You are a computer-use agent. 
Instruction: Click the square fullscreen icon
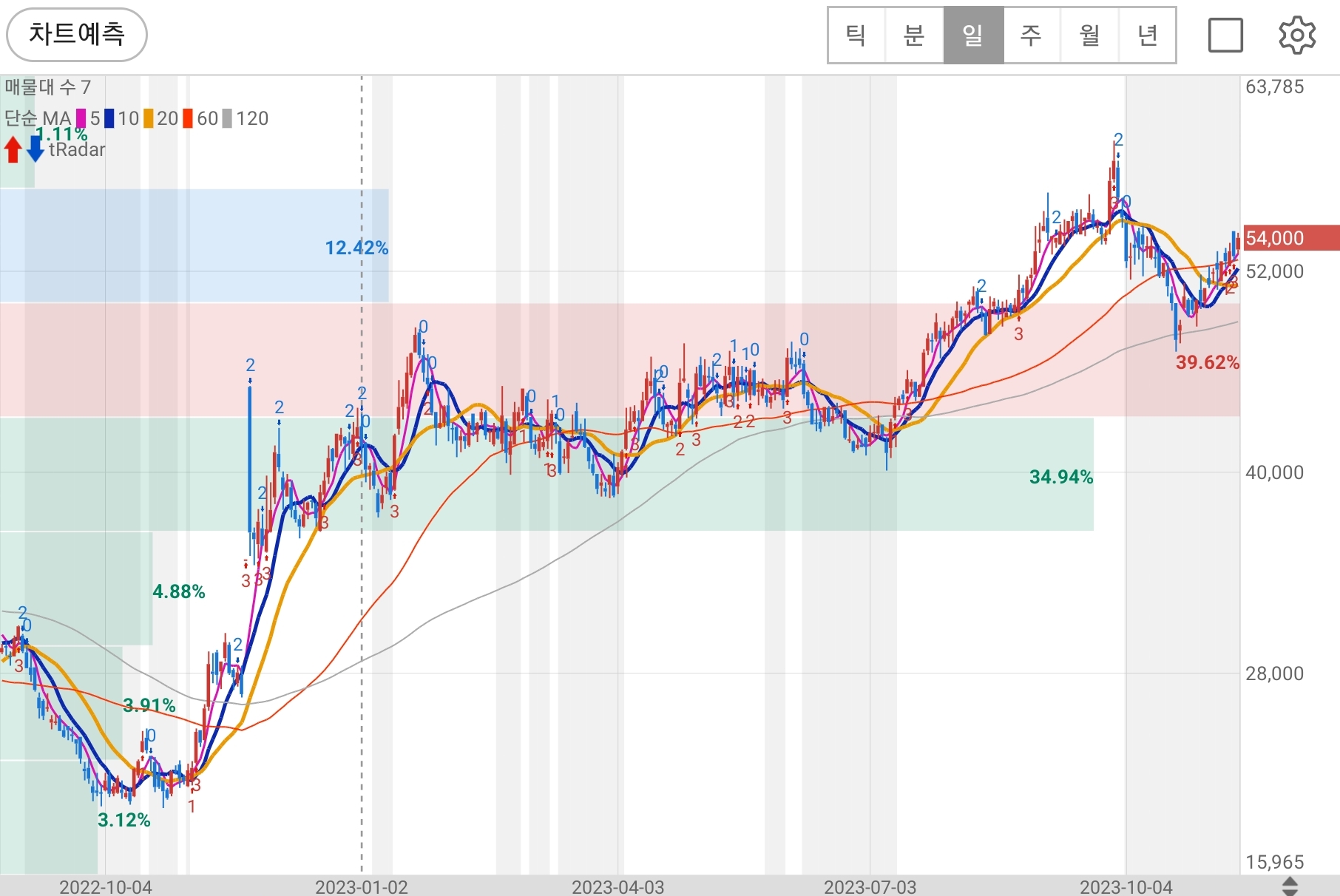click(x=1225, y=35)
